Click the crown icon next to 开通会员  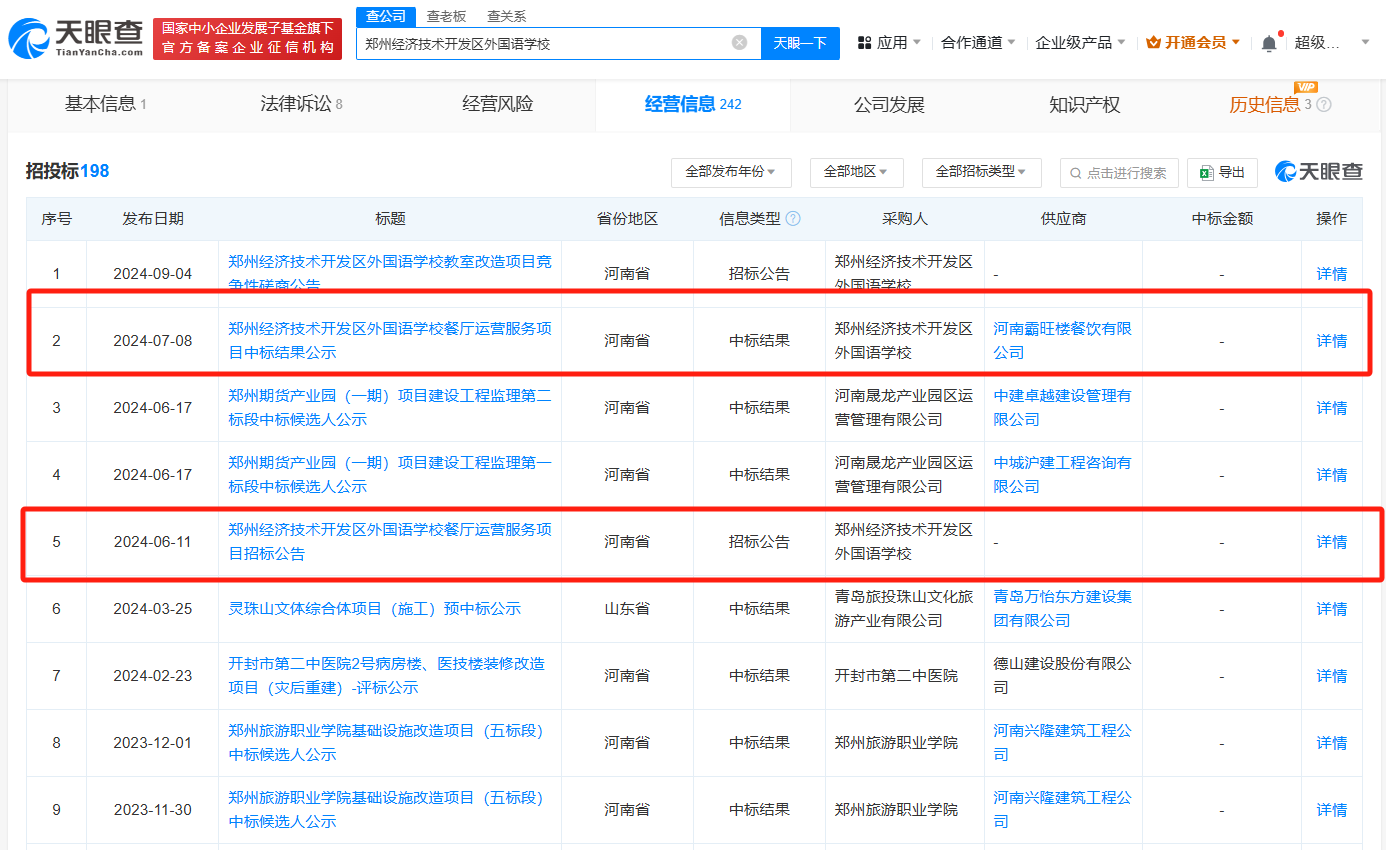point(1153,42)
